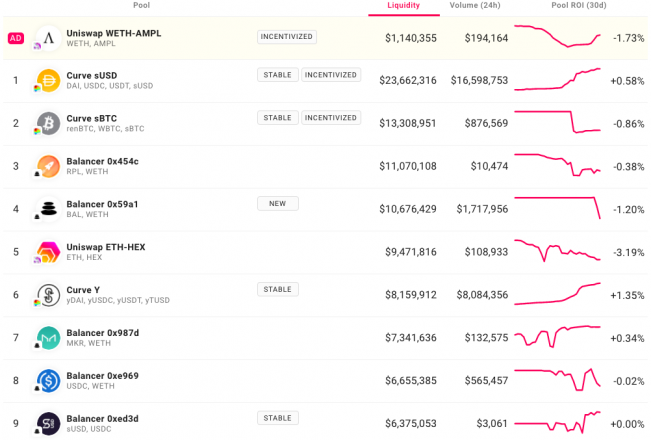651x440 pixels.
Task: Click the Curve sBTC bitcoin icon
Action: tap(49, 123)
